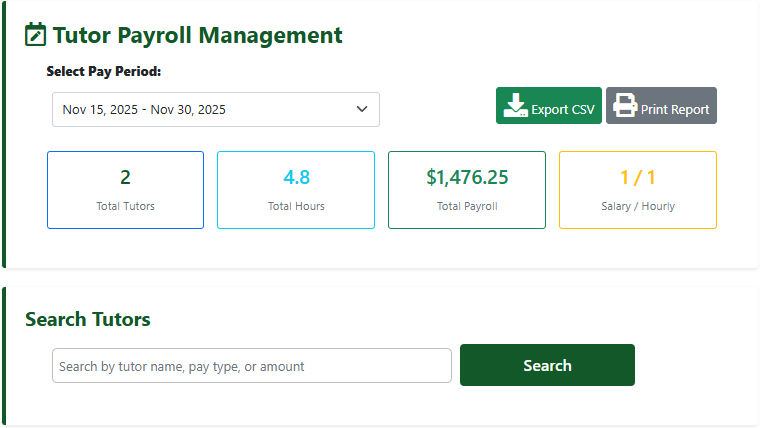Screen dimensions: 760x428
Task: Click the Tutor Payroll Management heading
Action: (197, 35)
